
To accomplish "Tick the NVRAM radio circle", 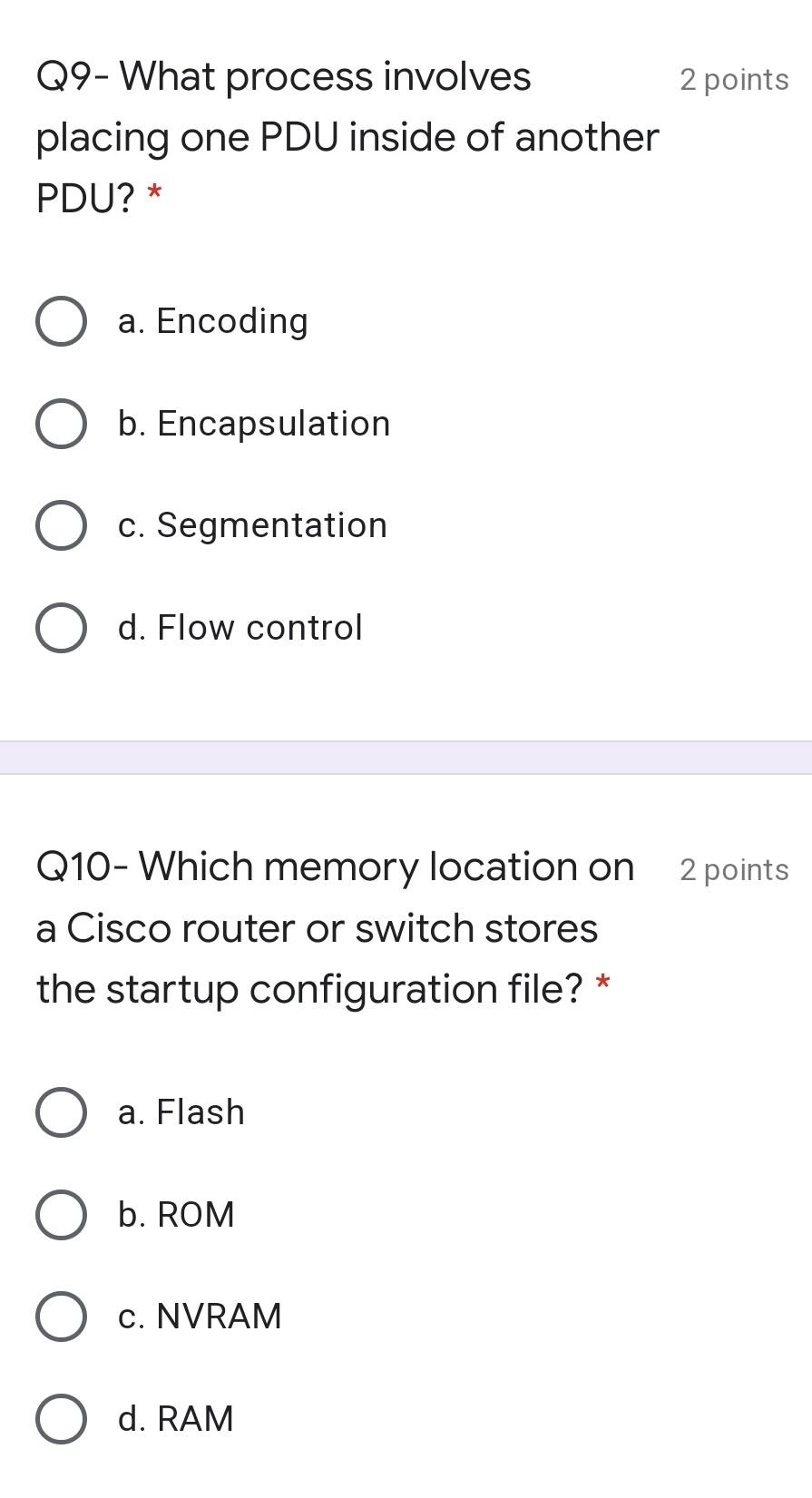I will click(x=61, y=1317).
